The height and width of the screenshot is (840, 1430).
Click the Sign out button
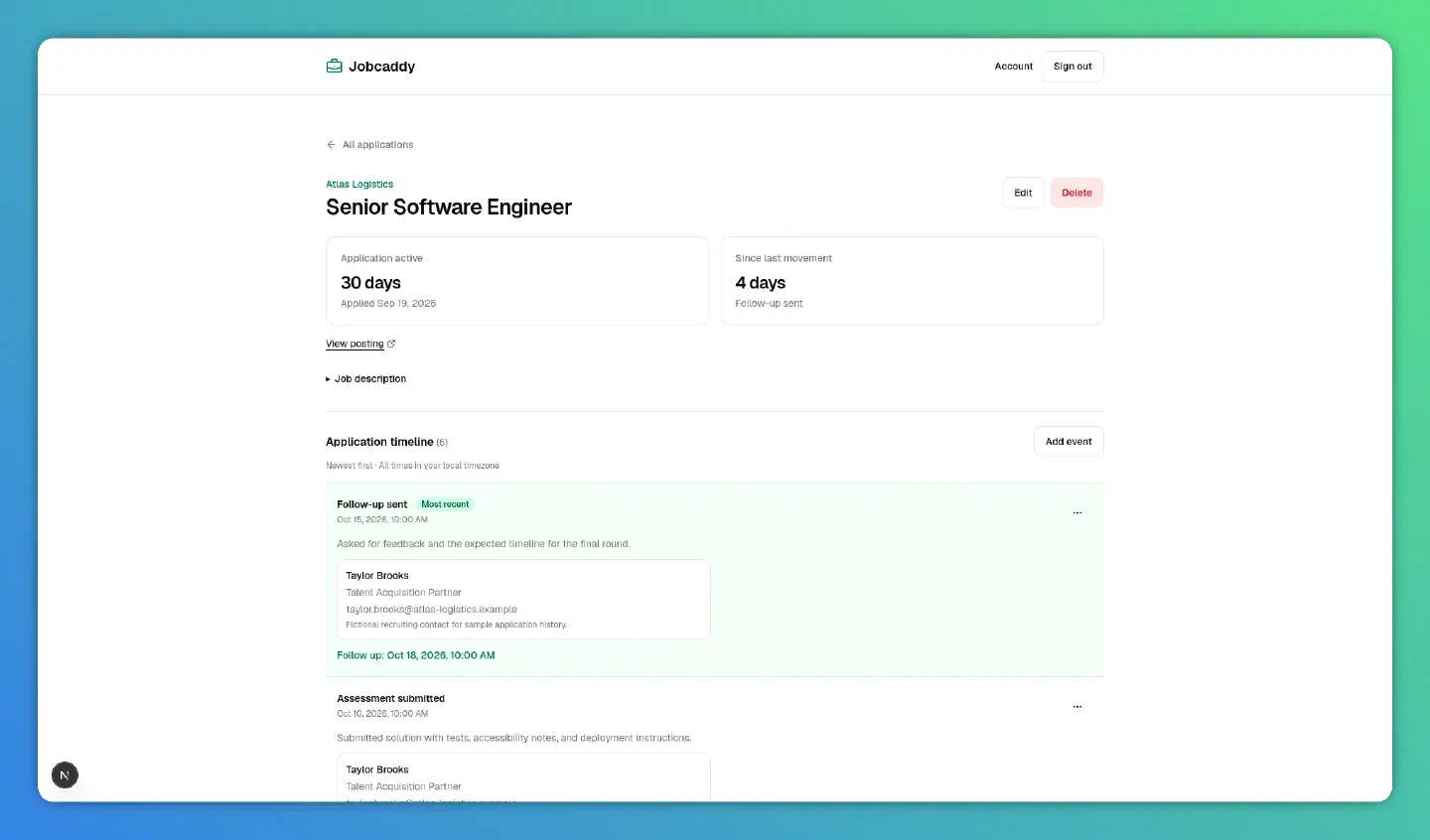(1072, 67)
